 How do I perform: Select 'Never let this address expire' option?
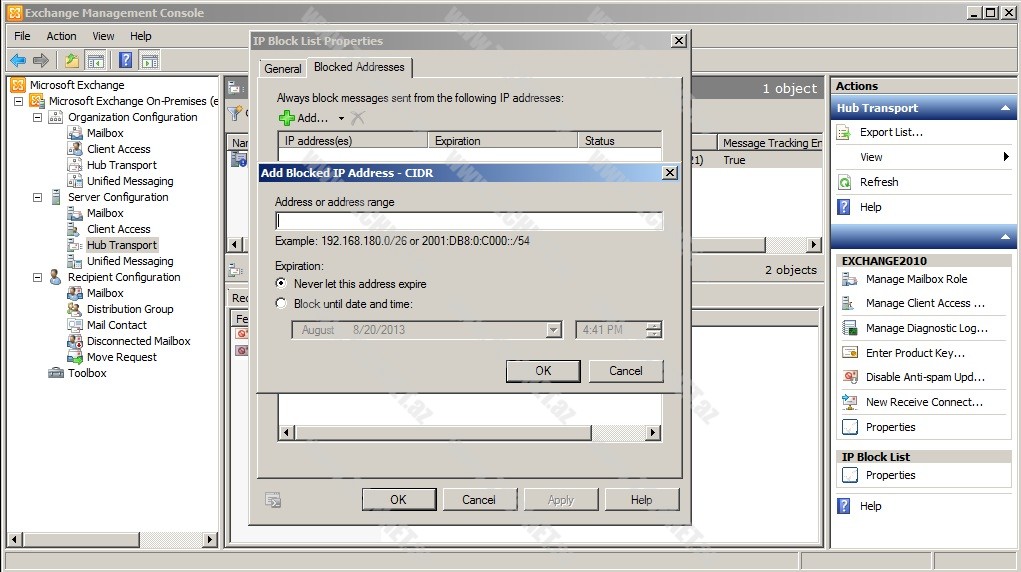[282, 284]
